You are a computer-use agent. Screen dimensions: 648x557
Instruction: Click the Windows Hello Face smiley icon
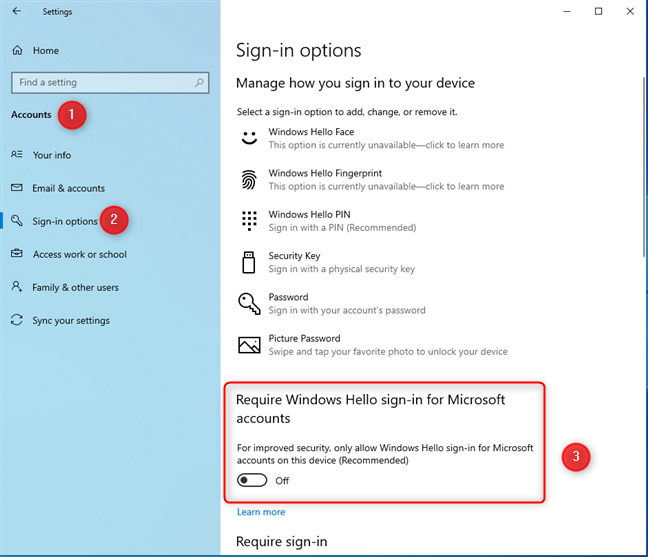[249, 138]
